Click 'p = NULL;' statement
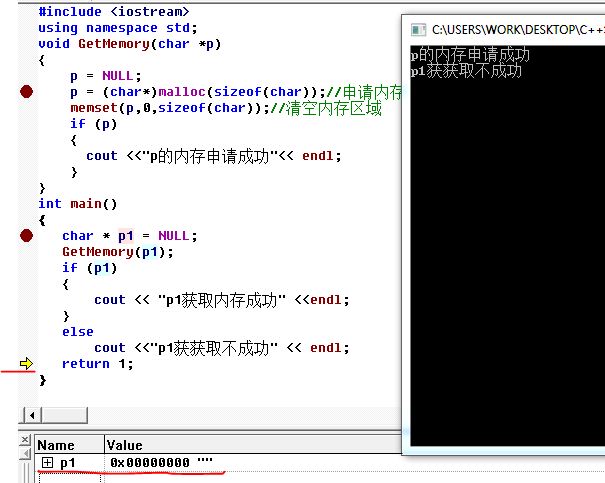This screenshot has height=483, width=605. tap(106, 76)
